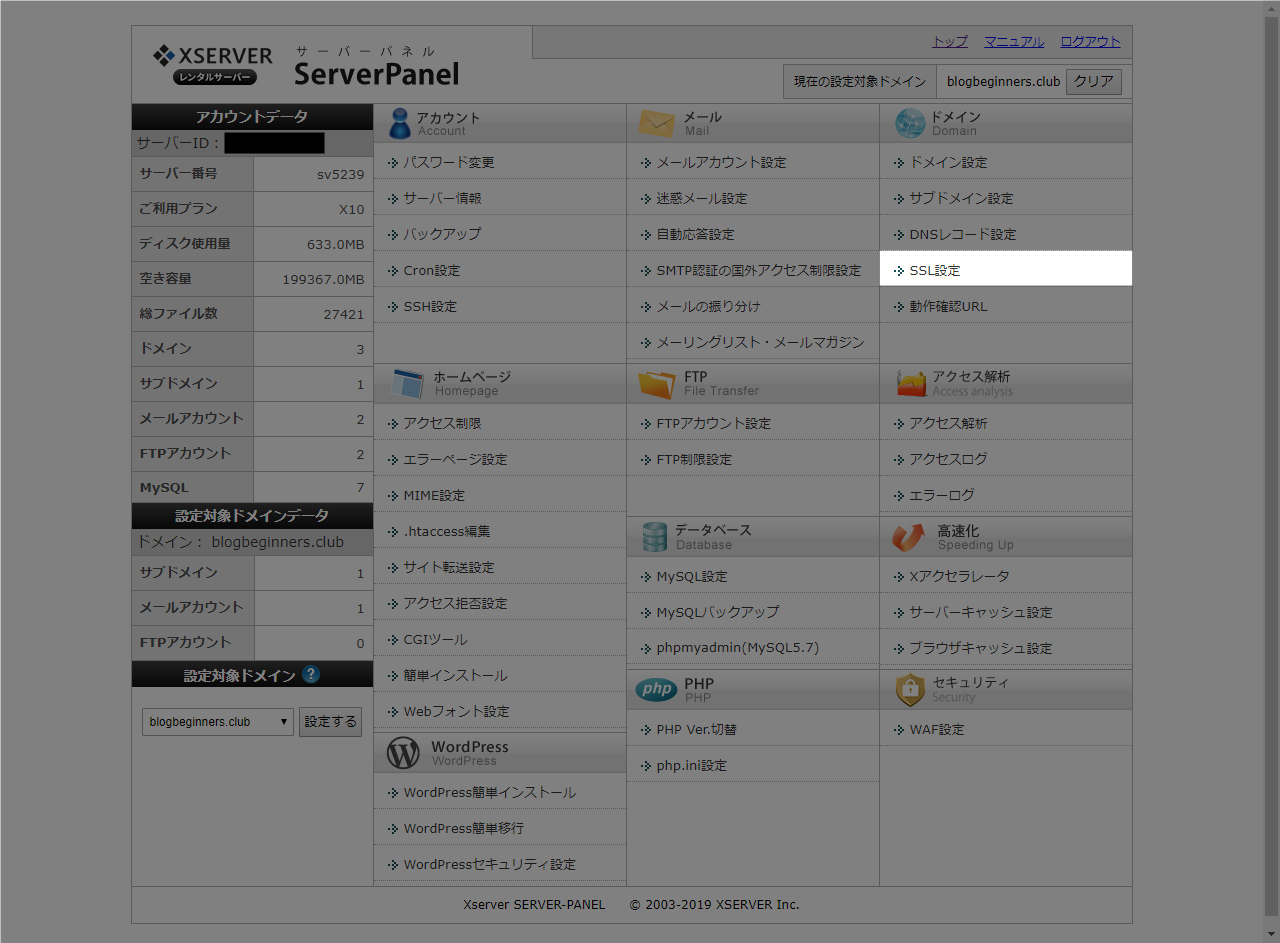Open MIME設定
1280x943 pixels.
coord(434,495)
